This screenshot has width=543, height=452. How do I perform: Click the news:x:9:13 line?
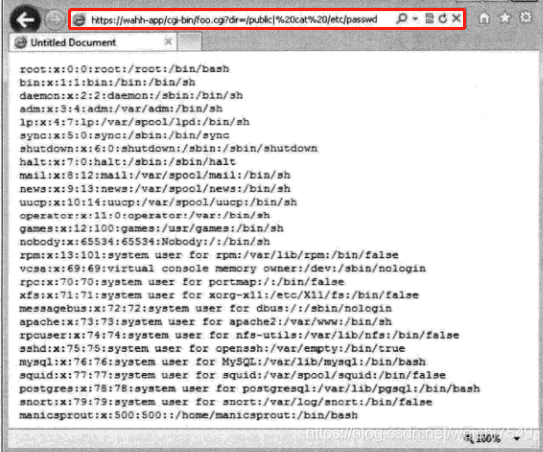tap(155, 188)
